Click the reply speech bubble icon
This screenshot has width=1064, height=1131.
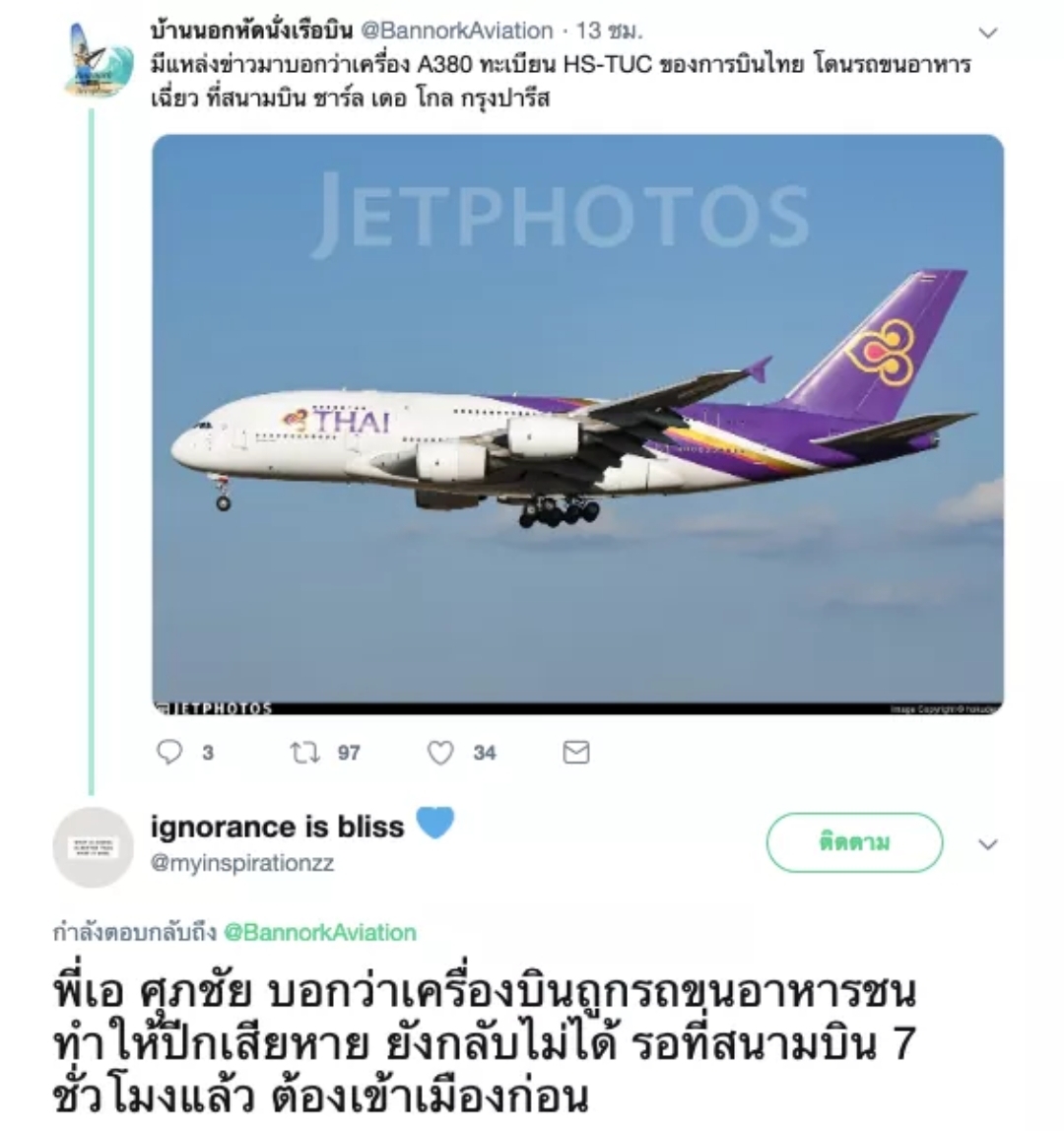pos(169,753)
